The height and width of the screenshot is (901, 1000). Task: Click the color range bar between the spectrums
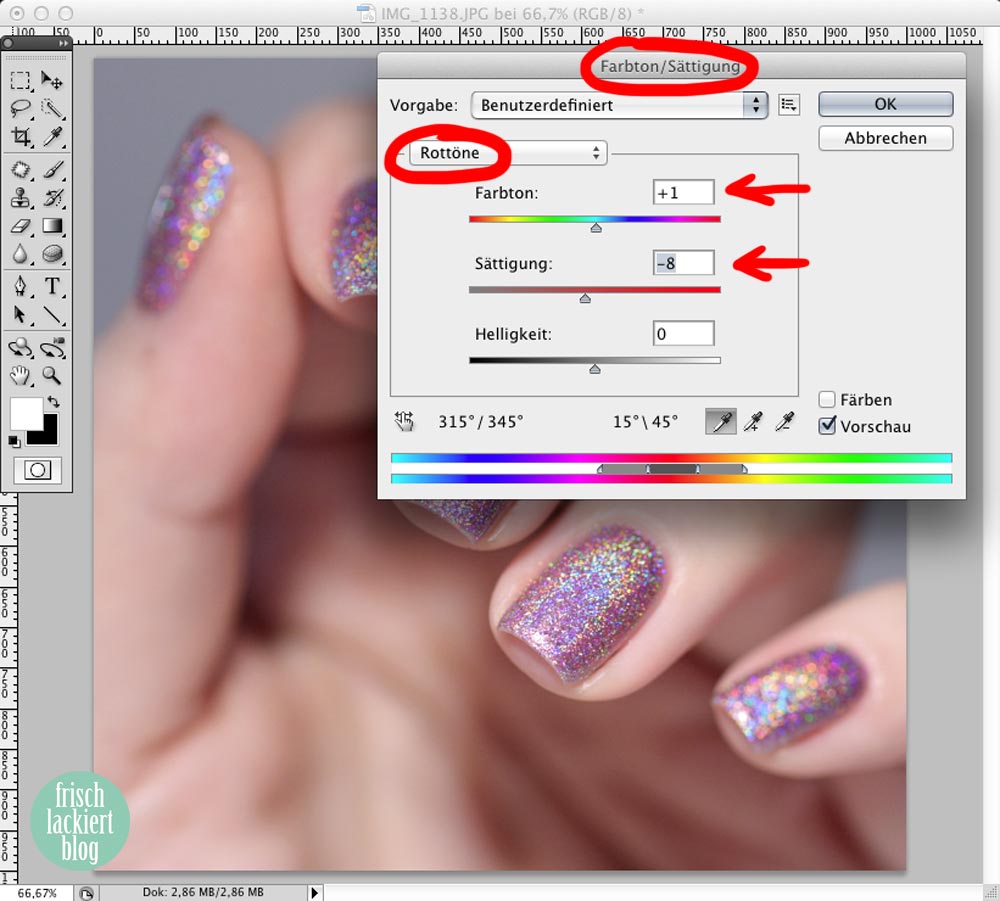pyautogui.click(x=671, y=469)
